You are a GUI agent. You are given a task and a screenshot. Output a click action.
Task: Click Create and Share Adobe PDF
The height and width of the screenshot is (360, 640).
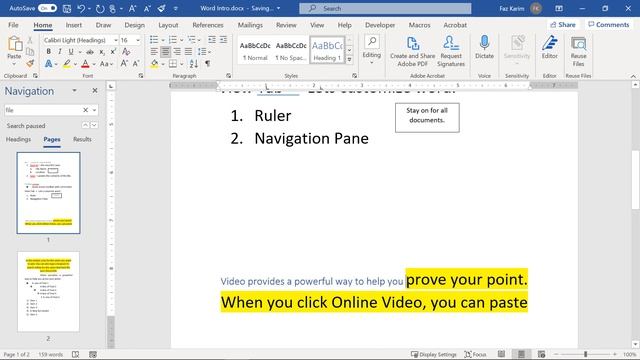[413, 51]
